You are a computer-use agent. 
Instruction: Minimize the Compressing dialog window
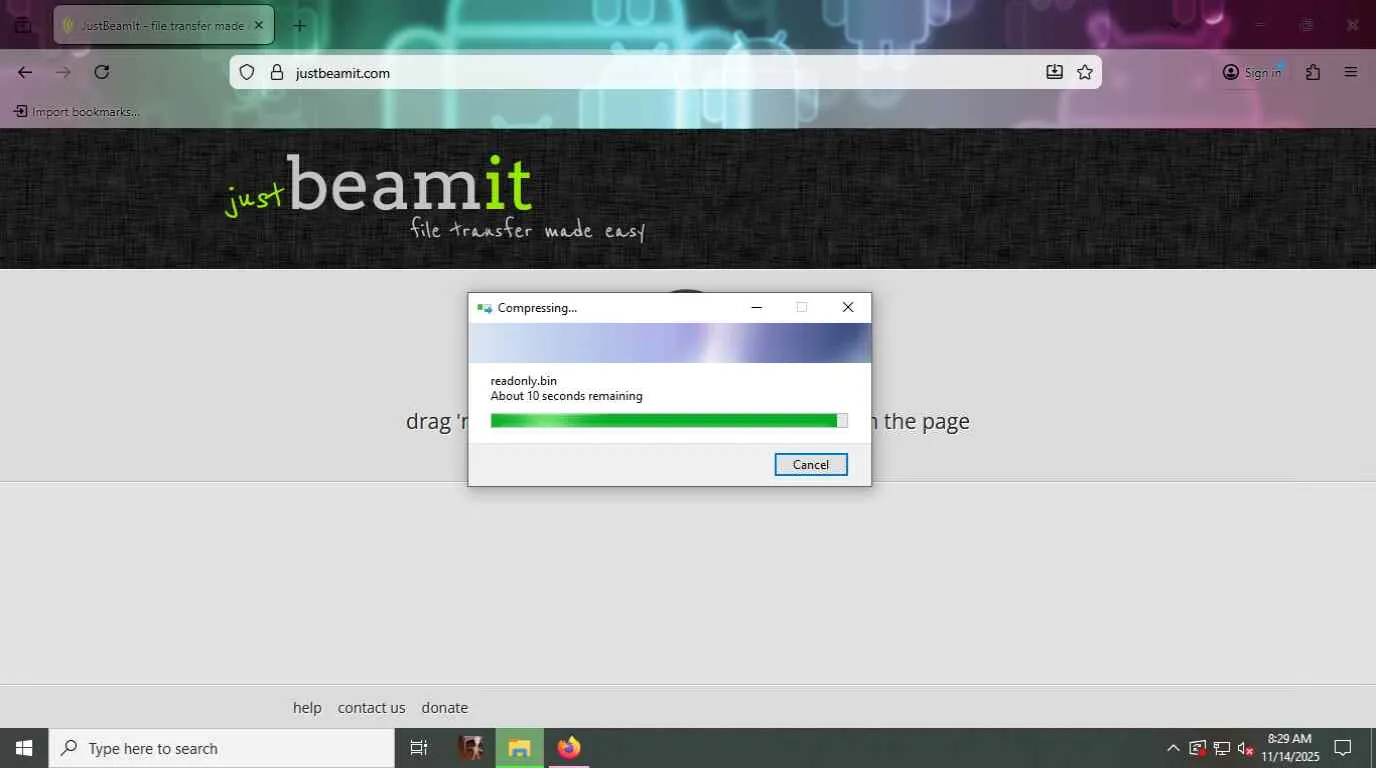757,307
